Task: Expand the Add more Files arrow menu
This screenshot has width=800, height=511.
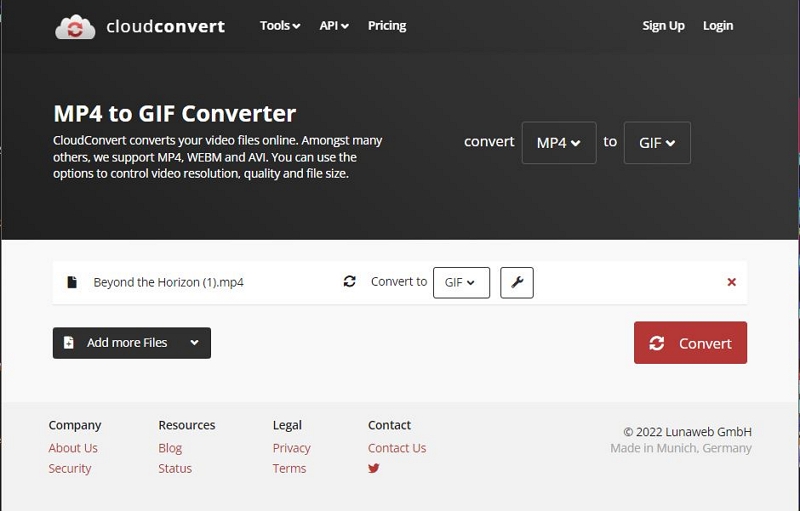Action: click(x=194, y=343)
